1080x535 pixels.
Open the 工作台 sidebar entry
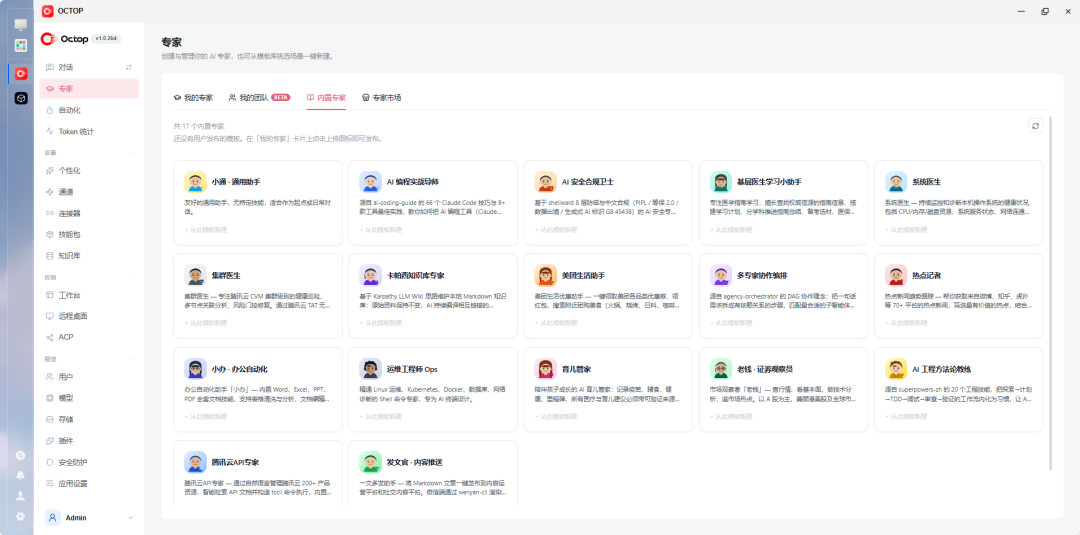tap(90, 295)
